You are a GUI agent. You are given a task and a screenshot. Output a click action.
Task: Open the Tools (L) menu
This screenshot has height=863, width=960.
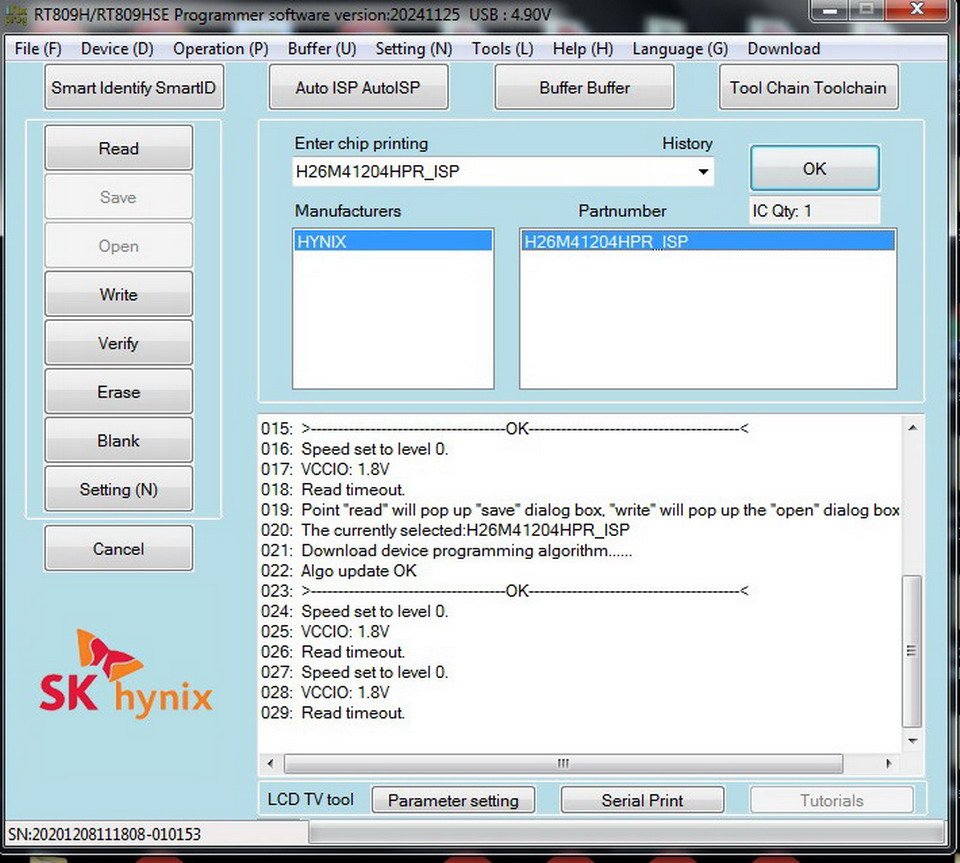tap(502, 48)
